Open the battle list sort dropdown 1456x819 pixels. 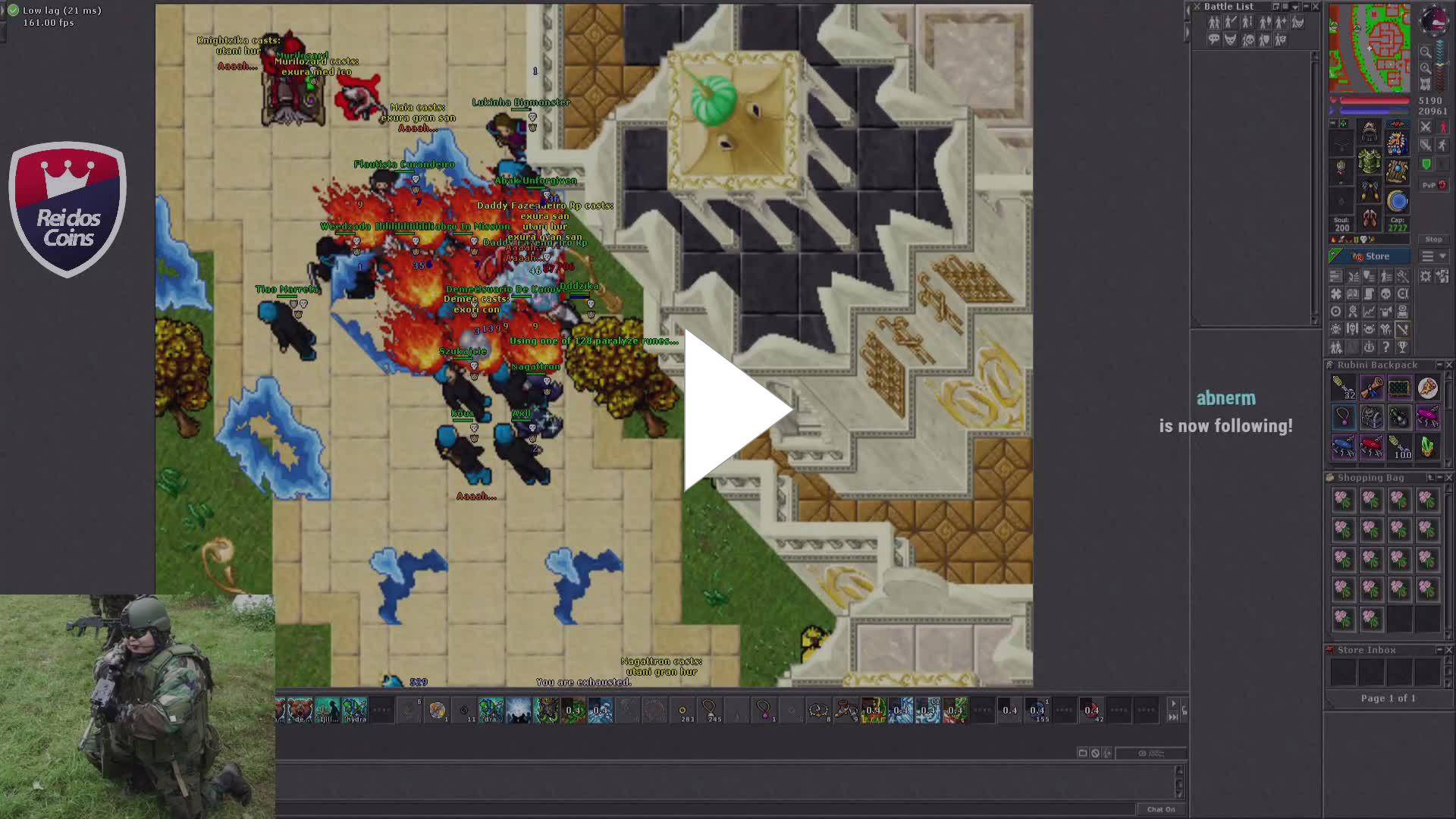tap(1294, 7)
